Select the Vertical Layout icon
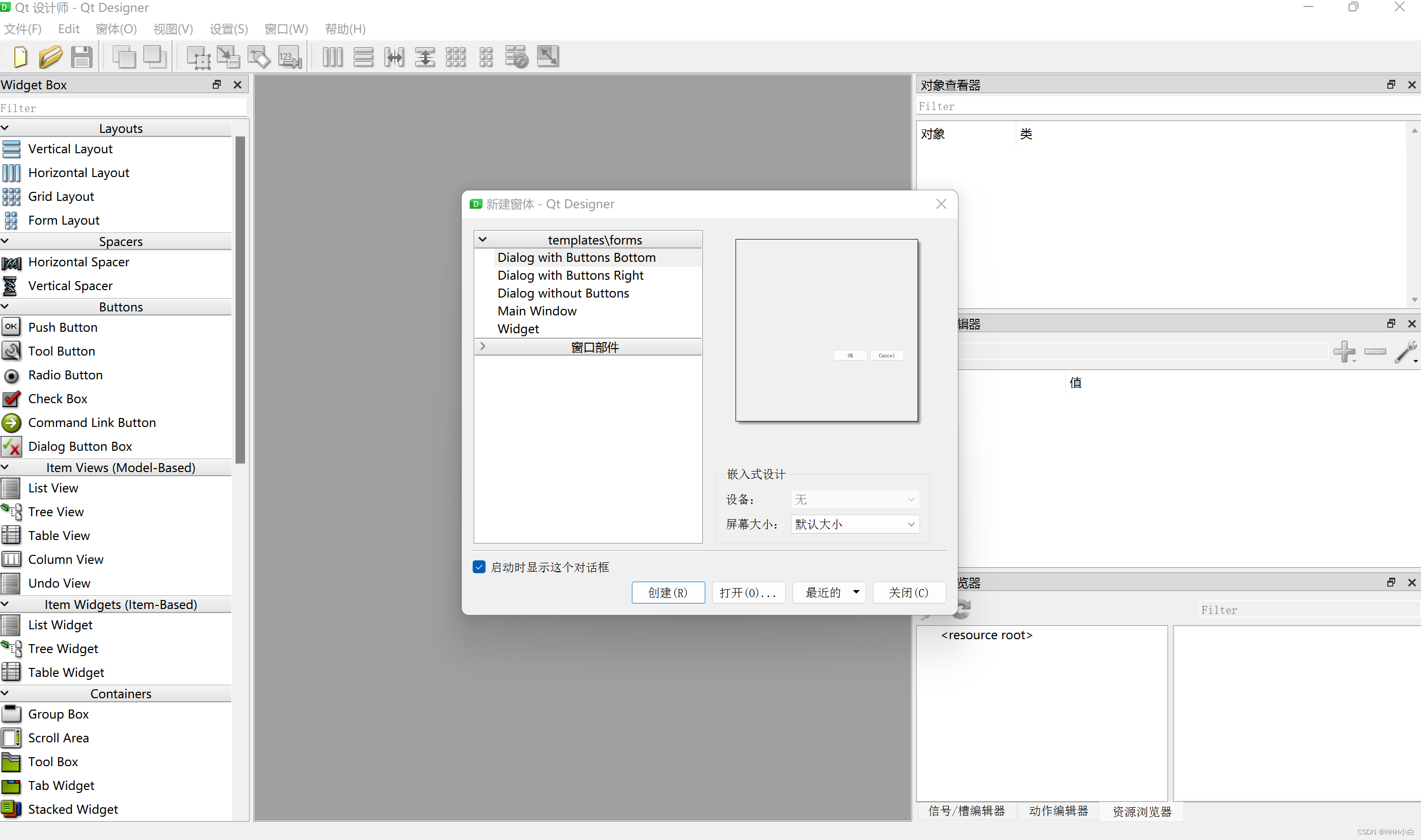This screenshot has width=1421, height=840. point(11,148)
